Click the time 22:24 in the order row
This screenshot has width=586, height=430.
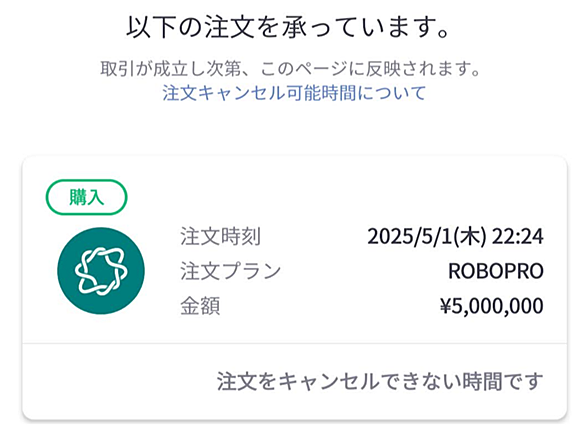pyautogui.click(x=518, y=236)
